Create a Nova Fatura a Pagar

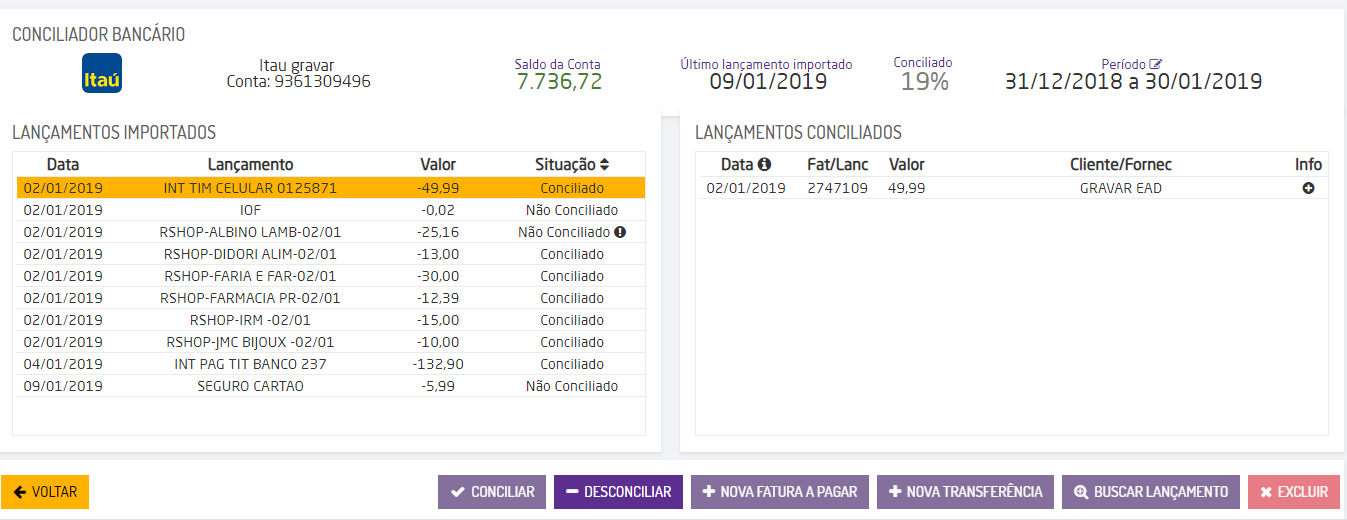[x=780, y=492]
